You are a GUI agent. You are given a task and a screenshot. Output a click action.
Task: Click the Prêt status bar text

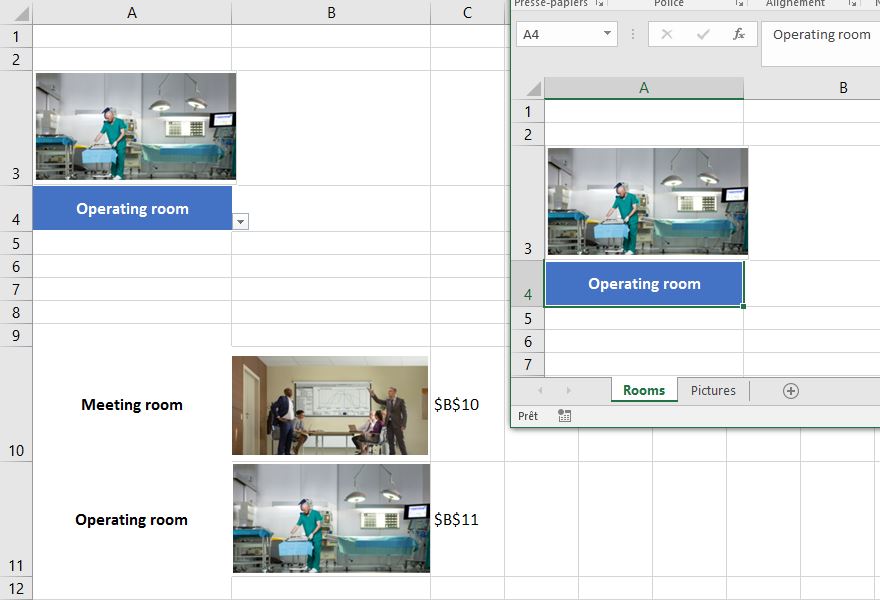pos(528,416)
